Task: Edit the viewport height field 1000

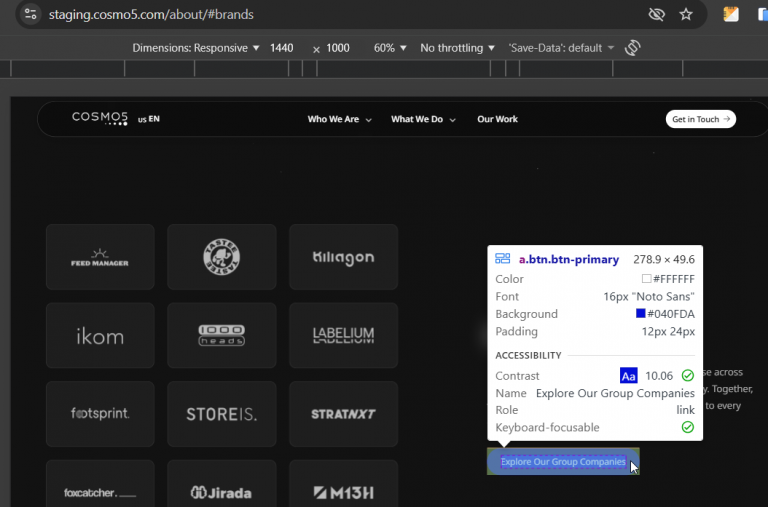Action: pyautogui.click(x=338, y=48)
